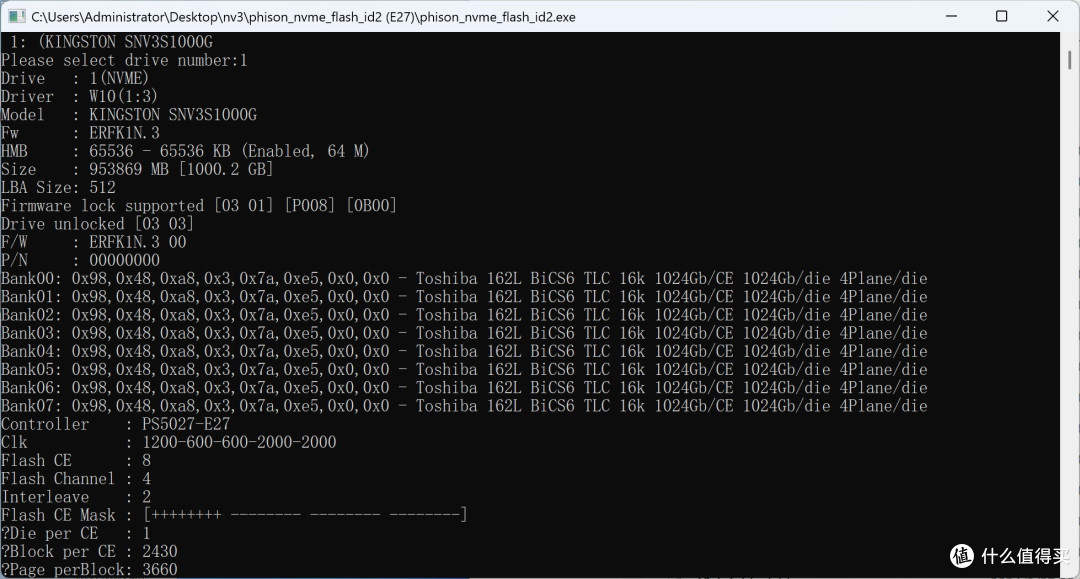This screenshot has height=579, width=1080.
Task: Click the first drive list entry "1: (KINGSTON SNV3S1000G"
Action: 112,42
